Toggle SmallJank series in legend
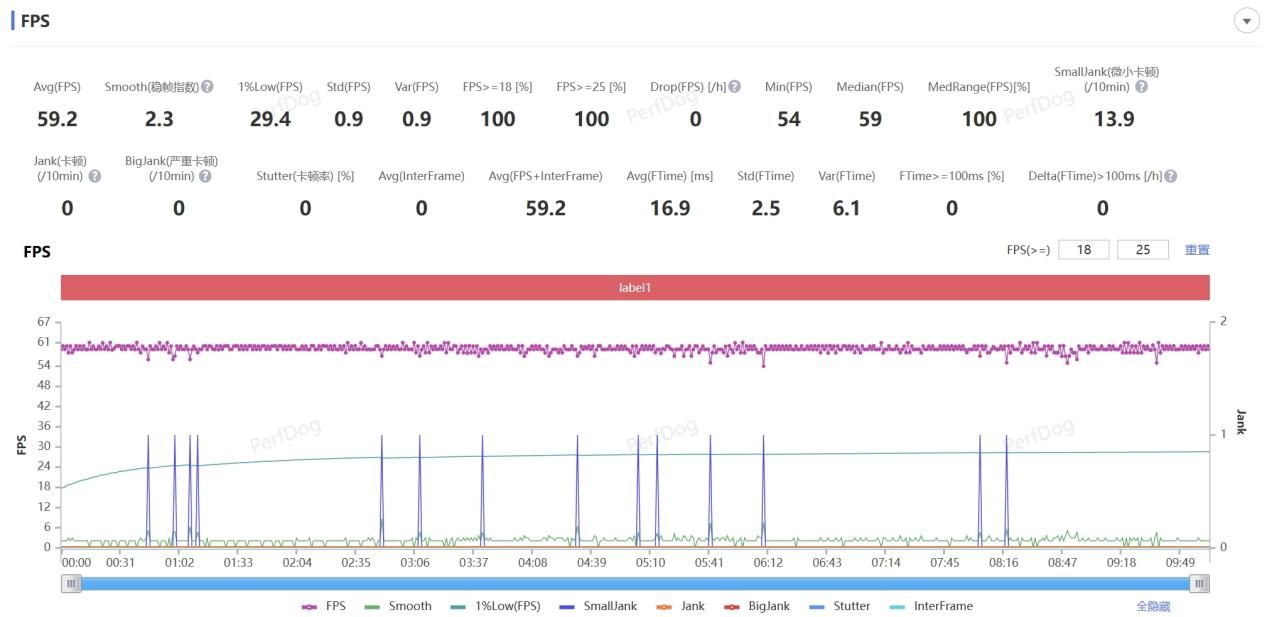This screenshot has width=1267, height=617. pyautogui.click(x=598, y=606)
